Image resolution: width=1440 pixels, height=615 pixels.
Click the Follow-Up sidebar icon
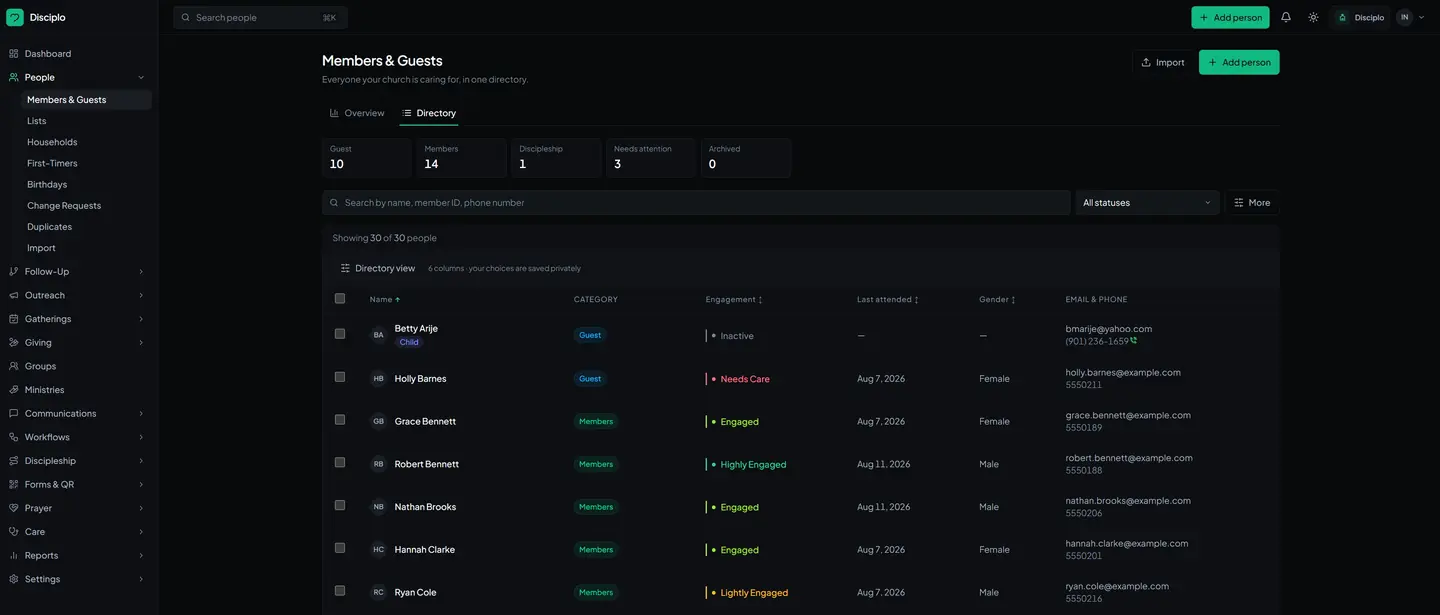pyautogui.click(x=13, y=272)
